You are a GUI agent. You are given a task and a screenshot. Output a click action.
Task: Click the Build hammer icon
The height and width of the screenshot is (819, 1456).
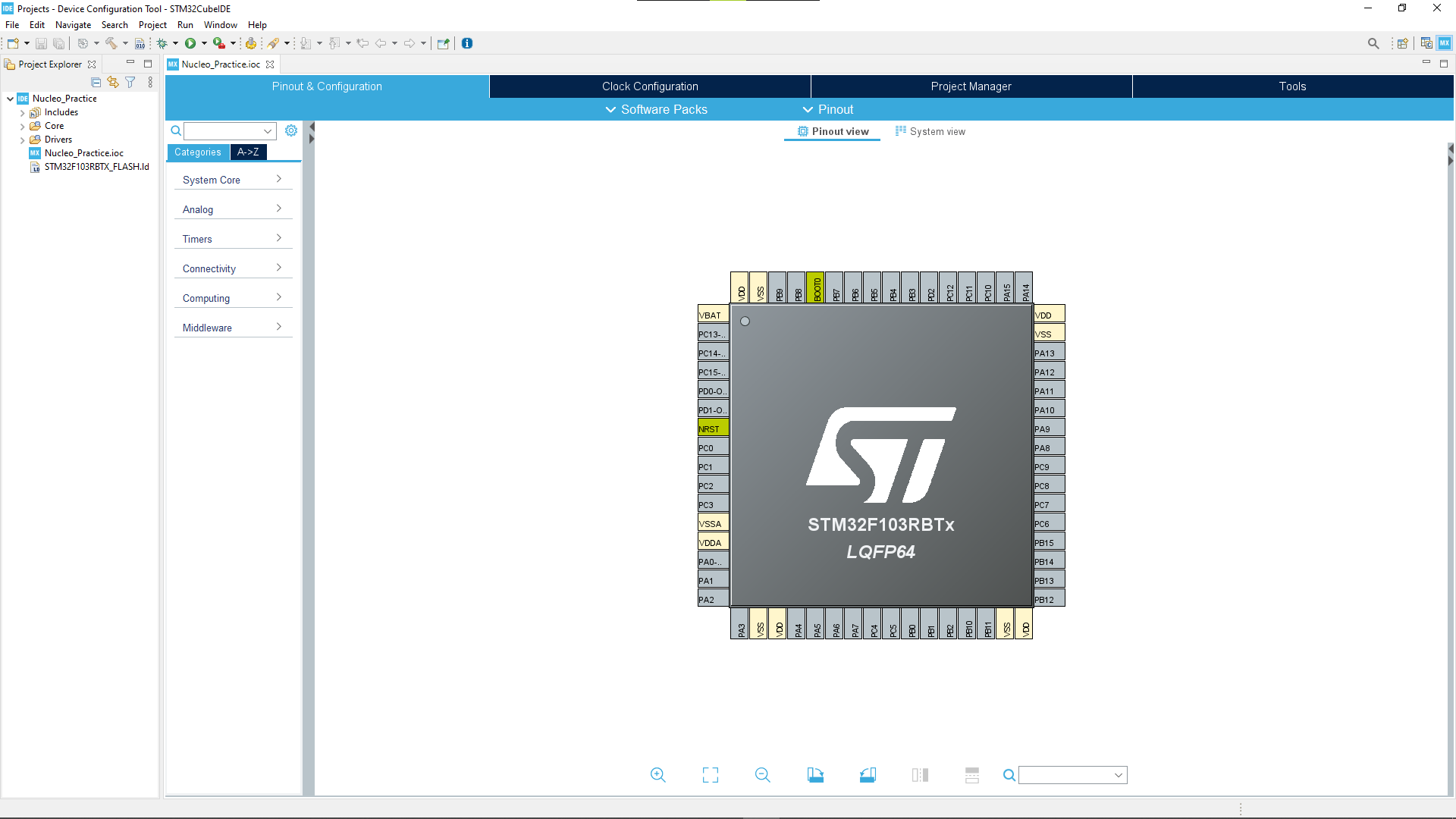point(111,43)
